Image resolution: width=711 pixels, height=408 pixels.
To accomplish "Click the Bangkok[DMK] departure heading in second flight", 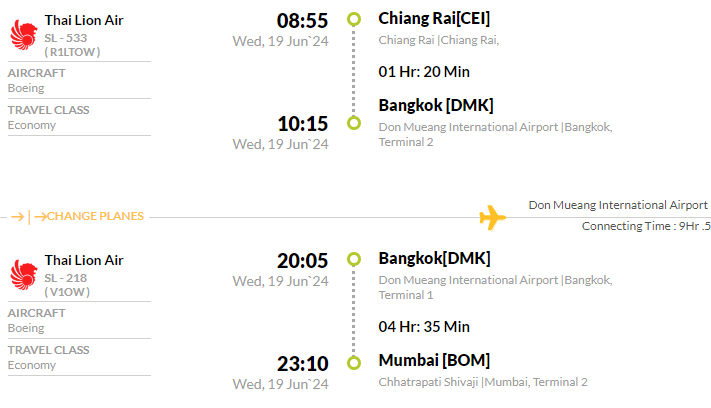I will (434, 258).
